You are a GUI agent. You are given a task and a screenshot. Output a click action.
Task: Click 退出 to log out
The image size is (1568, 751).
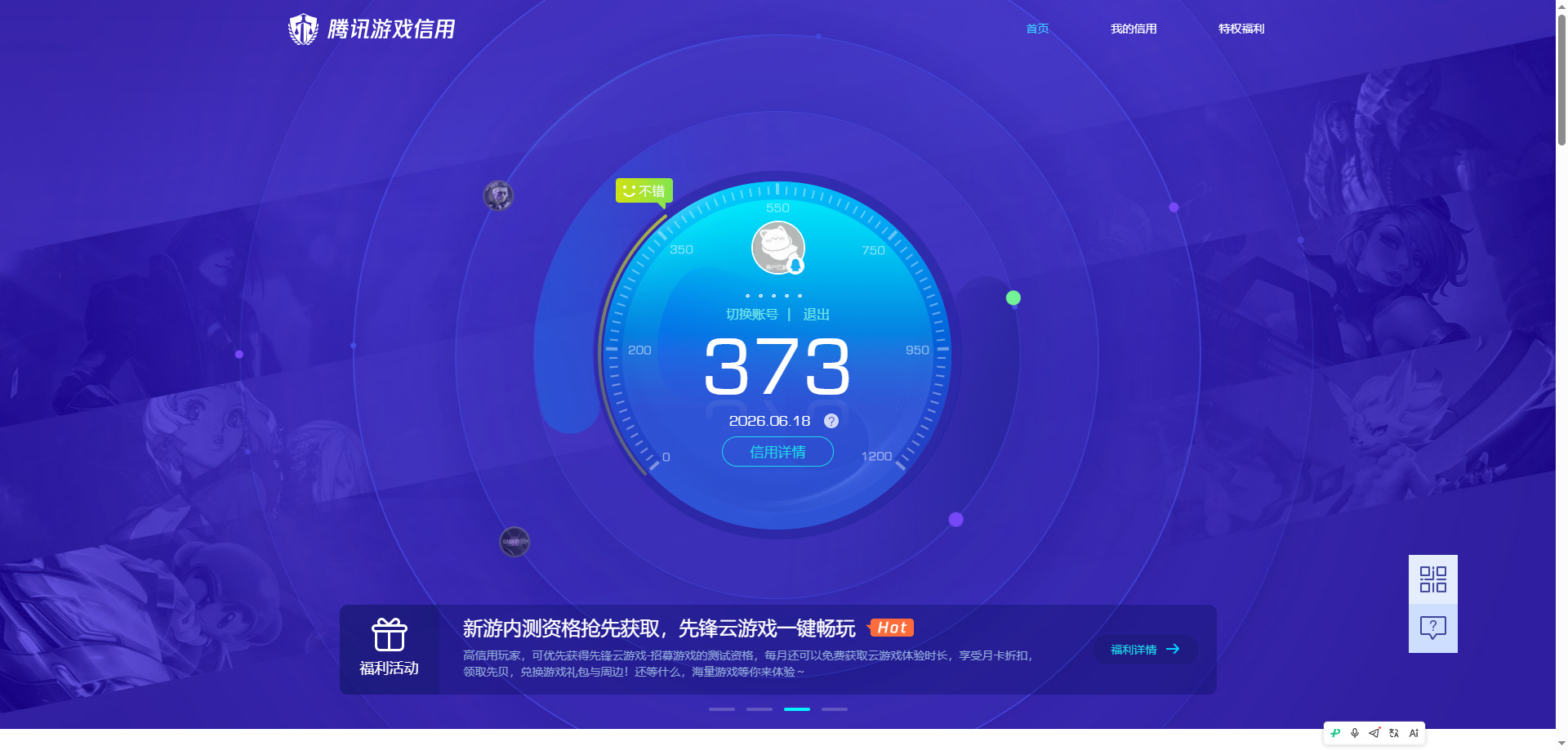[816, 315]
